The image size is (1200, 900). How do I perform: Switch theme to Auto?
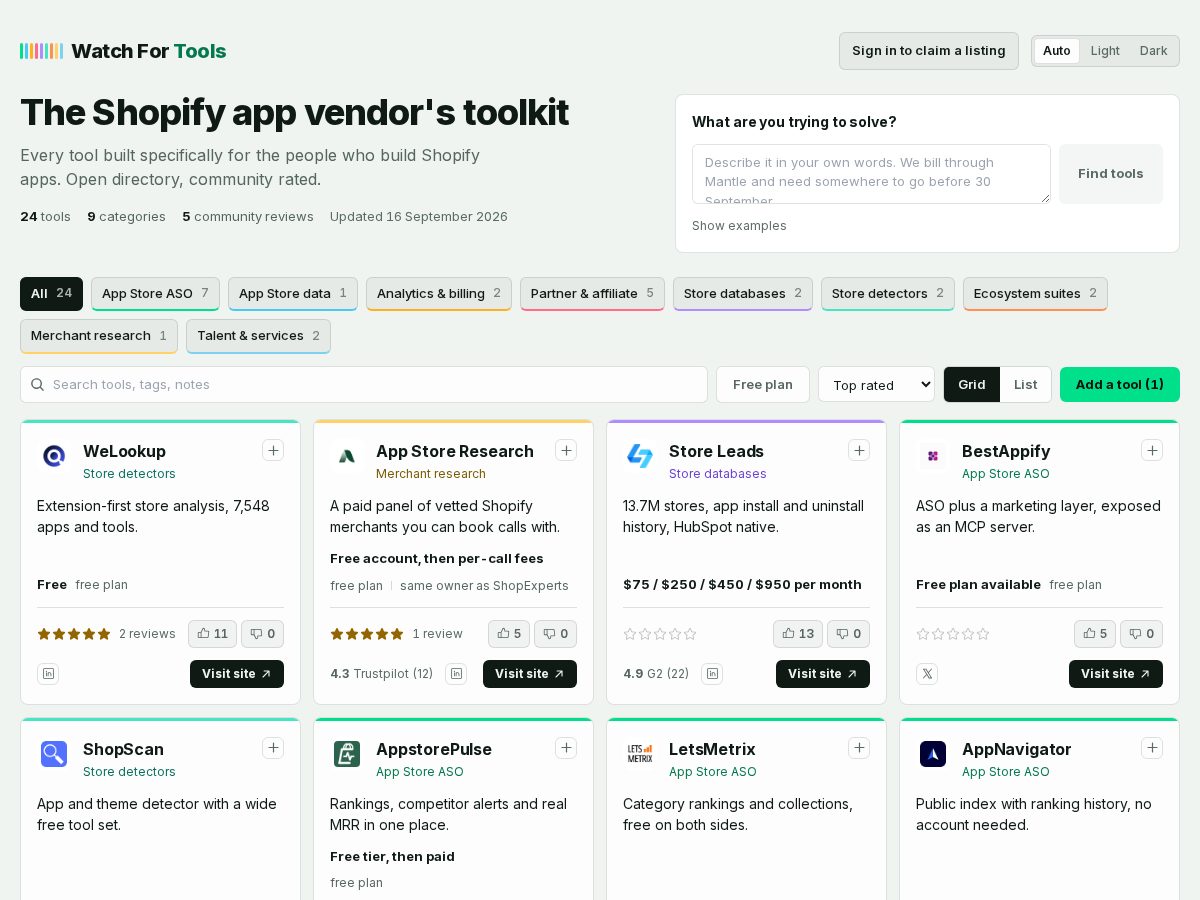(x=1056, y=51)
